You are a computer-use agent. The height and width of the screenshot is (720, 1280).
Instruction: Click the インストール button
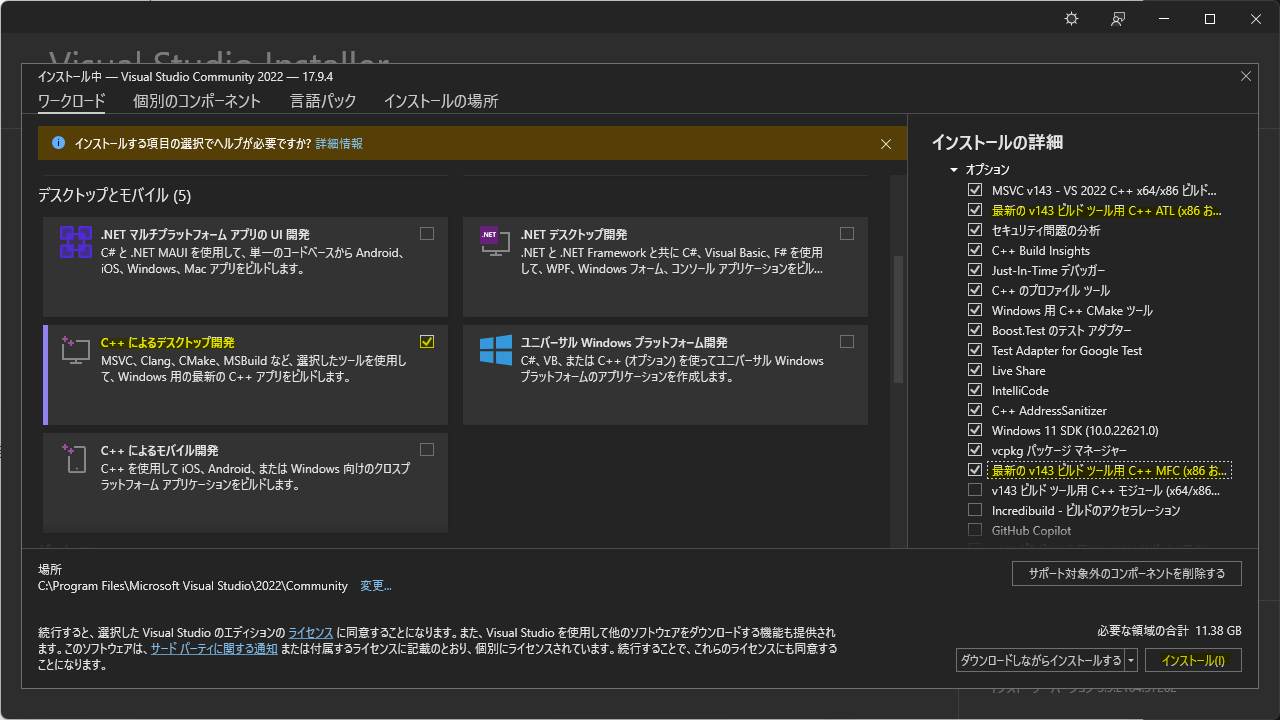pos(1193,660)
